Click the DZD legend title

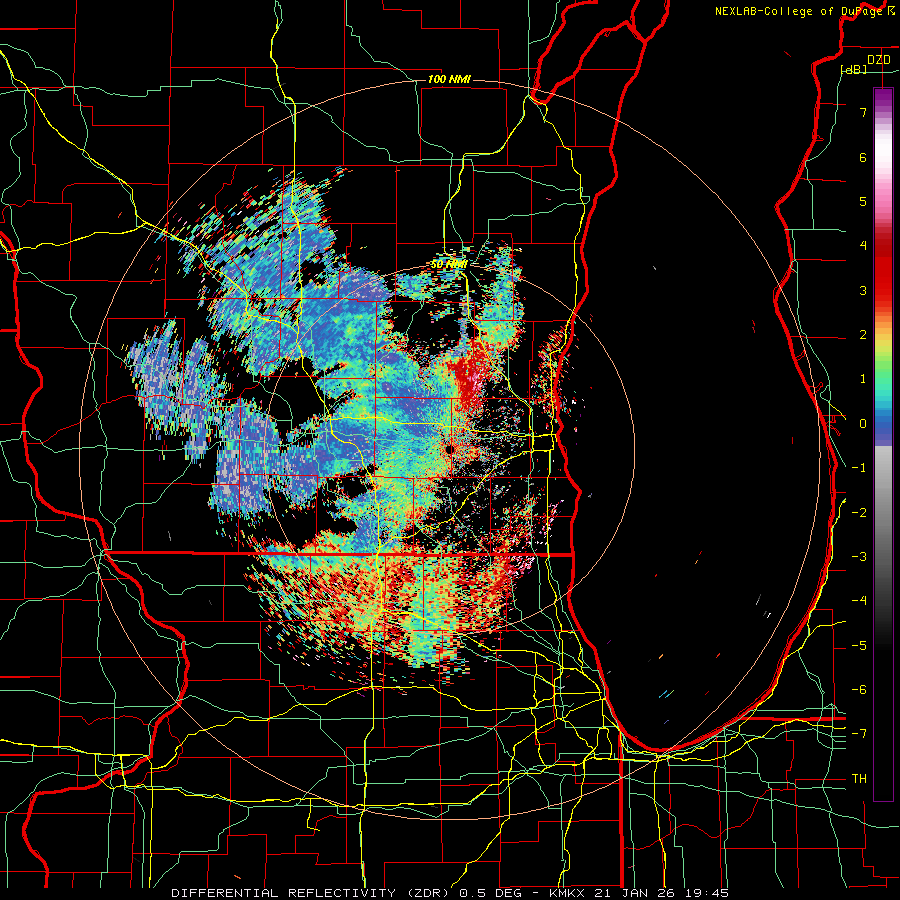pos(878,60)
